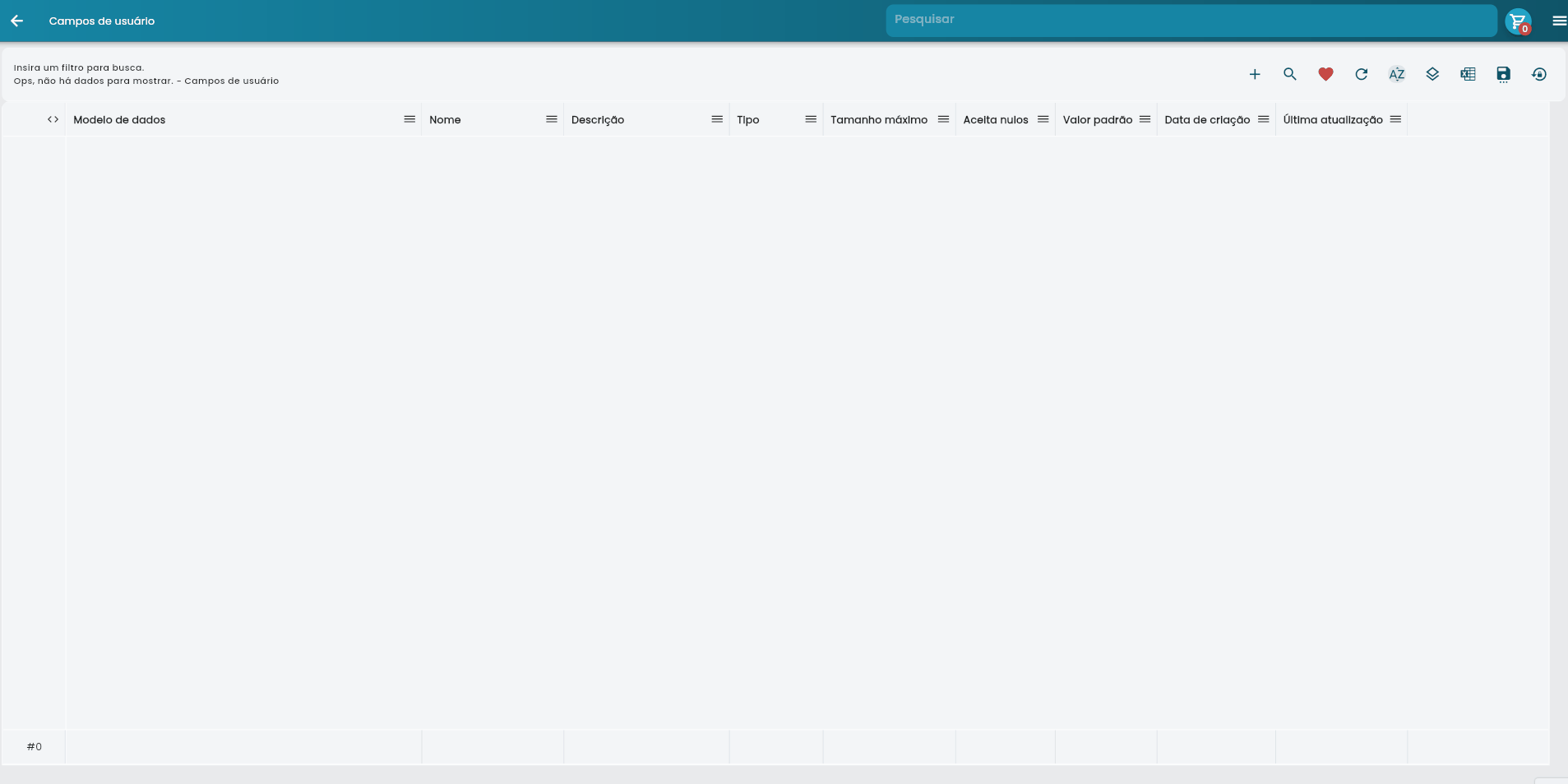Open the top-right hamburger main menu

coord(1559,21)
